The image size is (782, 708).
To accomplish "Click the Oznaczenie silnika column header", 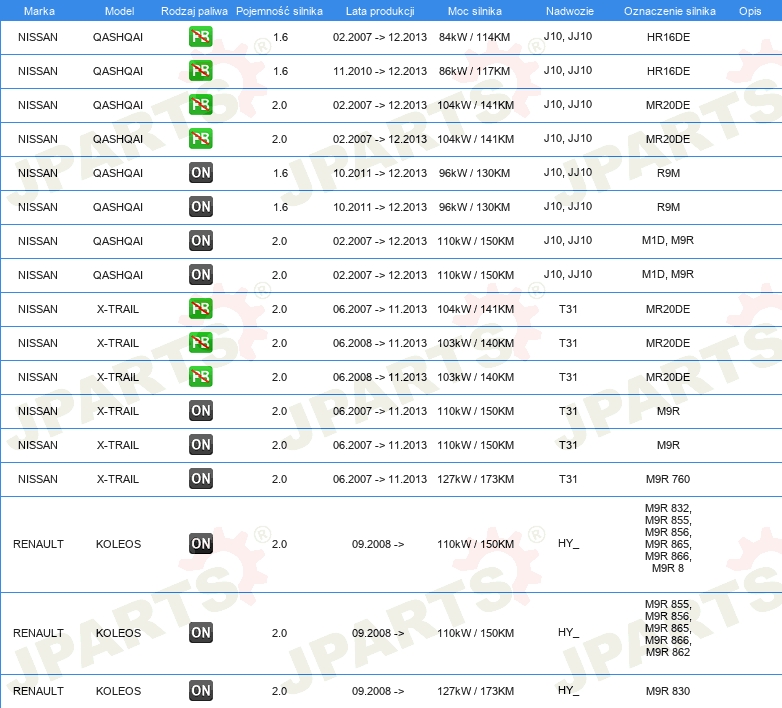I will tap(669, 11).
